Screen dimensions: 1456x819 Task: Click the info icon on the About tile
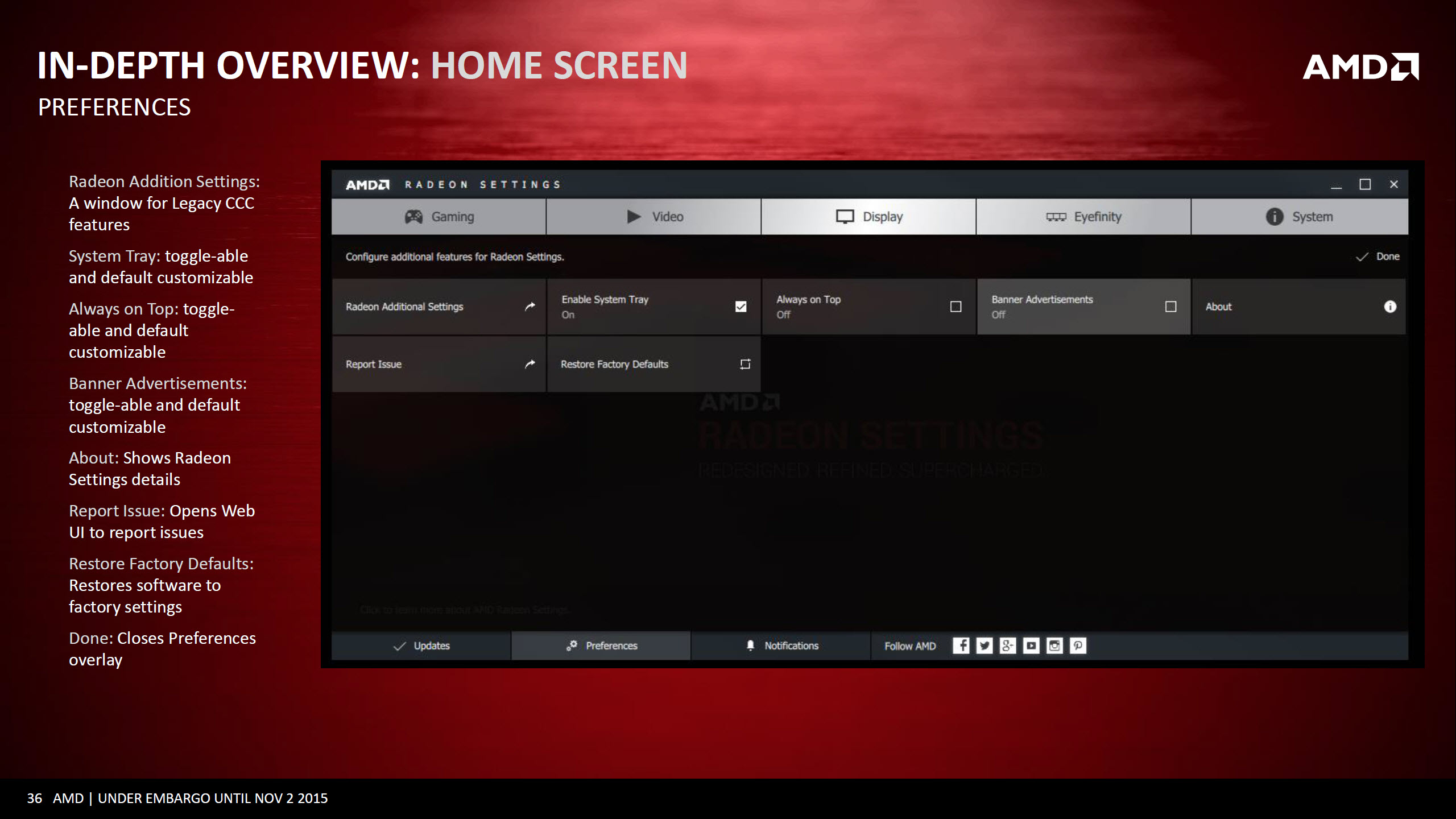1390,307
